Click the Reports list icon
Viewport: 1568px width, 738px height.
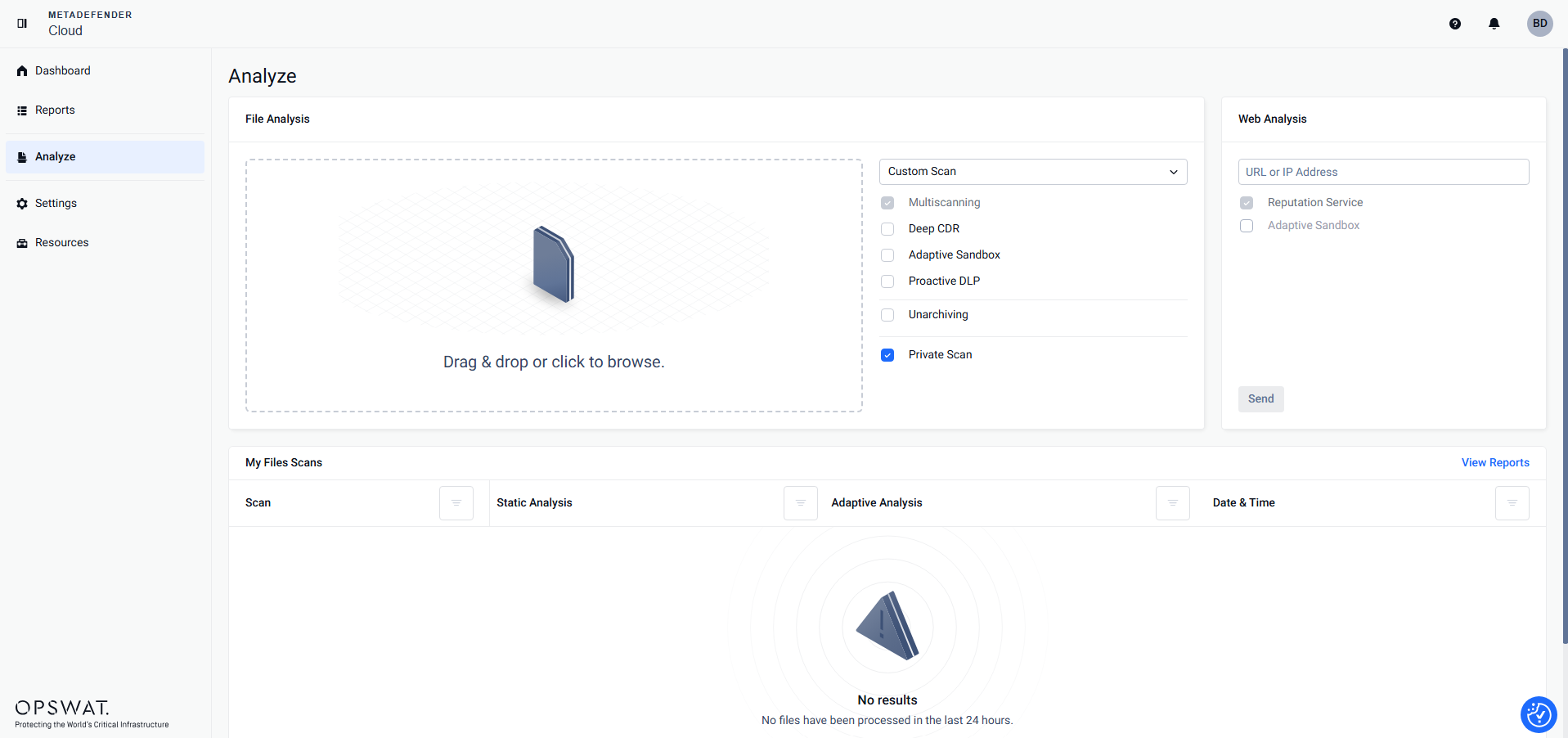[22, 110]
